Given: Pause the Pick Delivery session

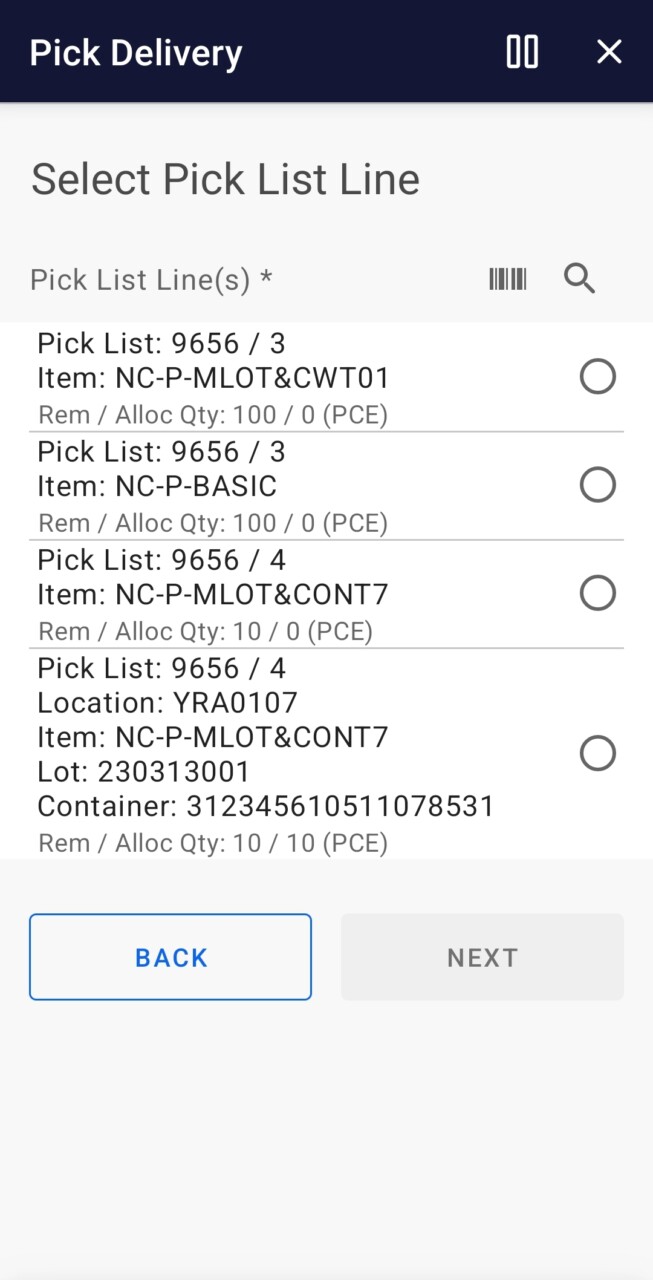Looking at the screenshot, I should pyautogui.click(x=522, y=52).
